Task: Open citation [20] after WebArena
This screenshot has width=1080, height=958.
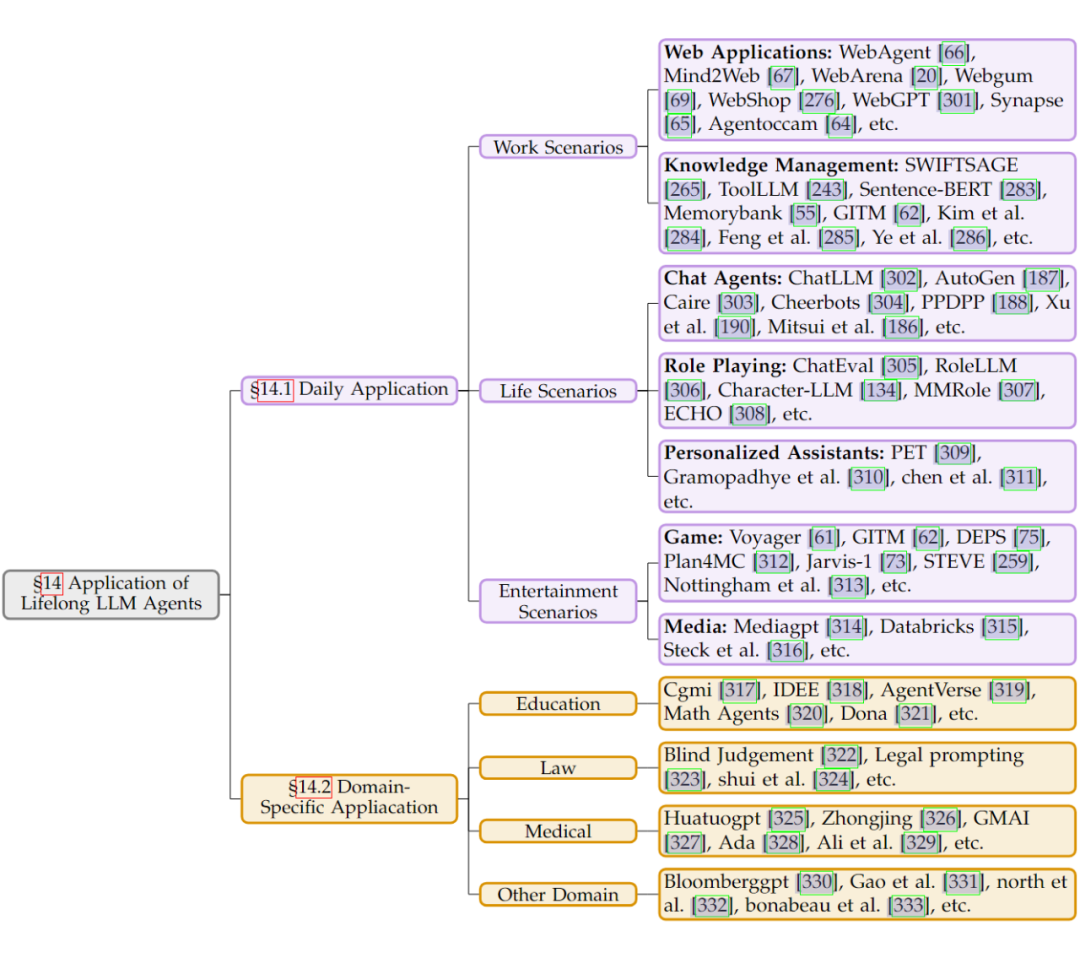Action: (x=926, y=76)
